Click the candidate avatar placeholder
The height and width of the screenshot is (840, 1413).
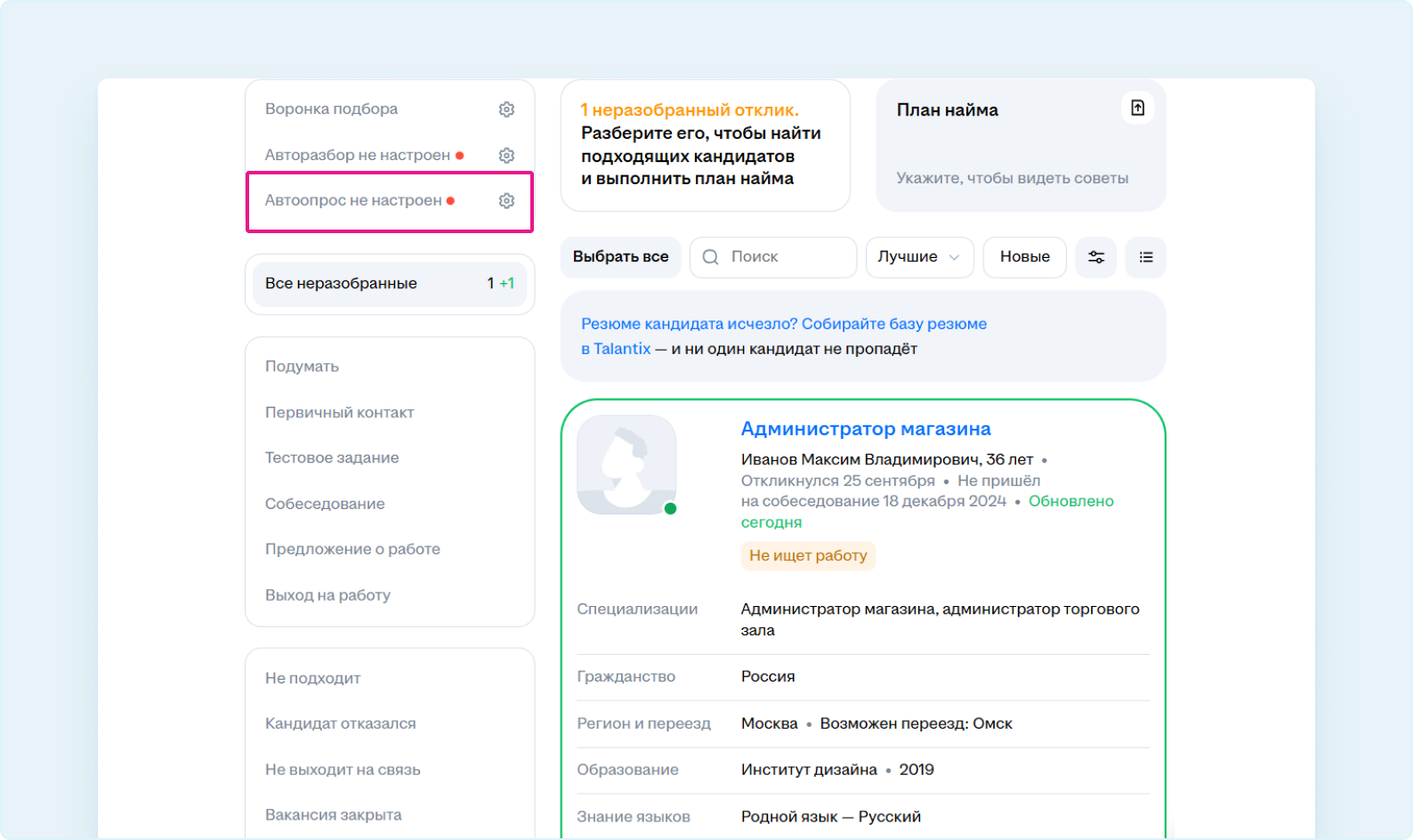pyautogui.click(x=626, y=464)
